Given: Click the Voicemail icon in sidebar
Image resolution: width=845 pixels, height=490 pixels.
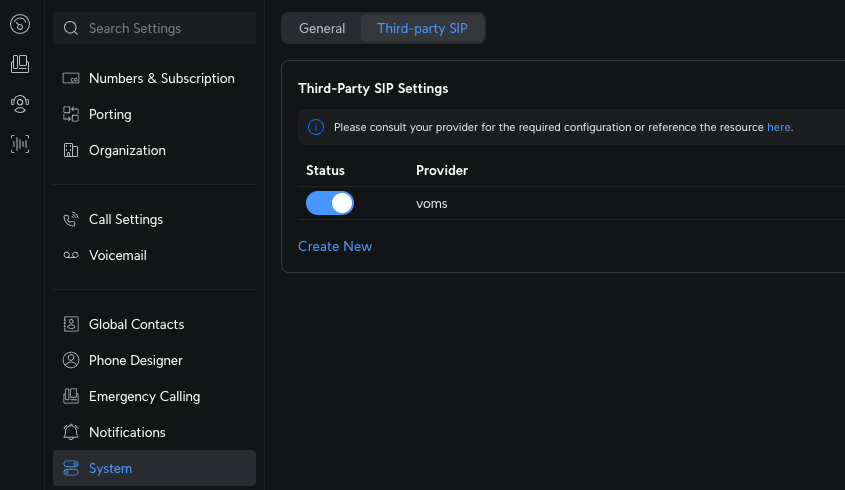Looking at the screenshot, I should coord(71,255).
